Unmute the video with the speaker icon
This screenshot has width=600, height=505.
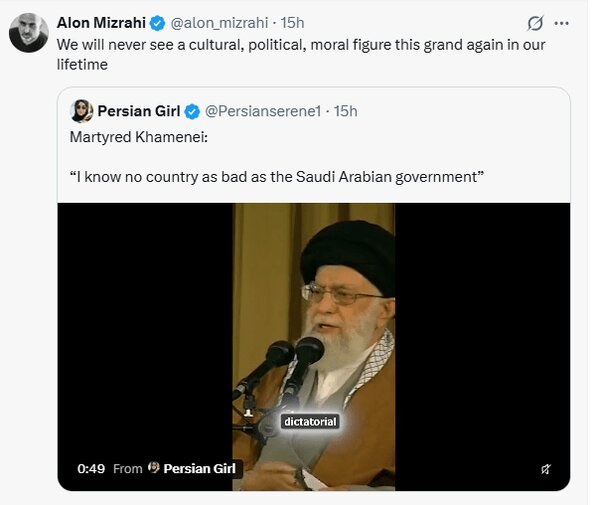[x=546, y=469]
